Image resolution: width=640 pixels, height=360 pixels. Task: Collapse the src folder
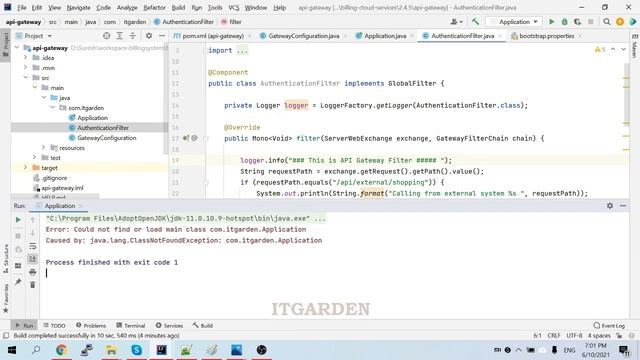click(x=26, y=78)
